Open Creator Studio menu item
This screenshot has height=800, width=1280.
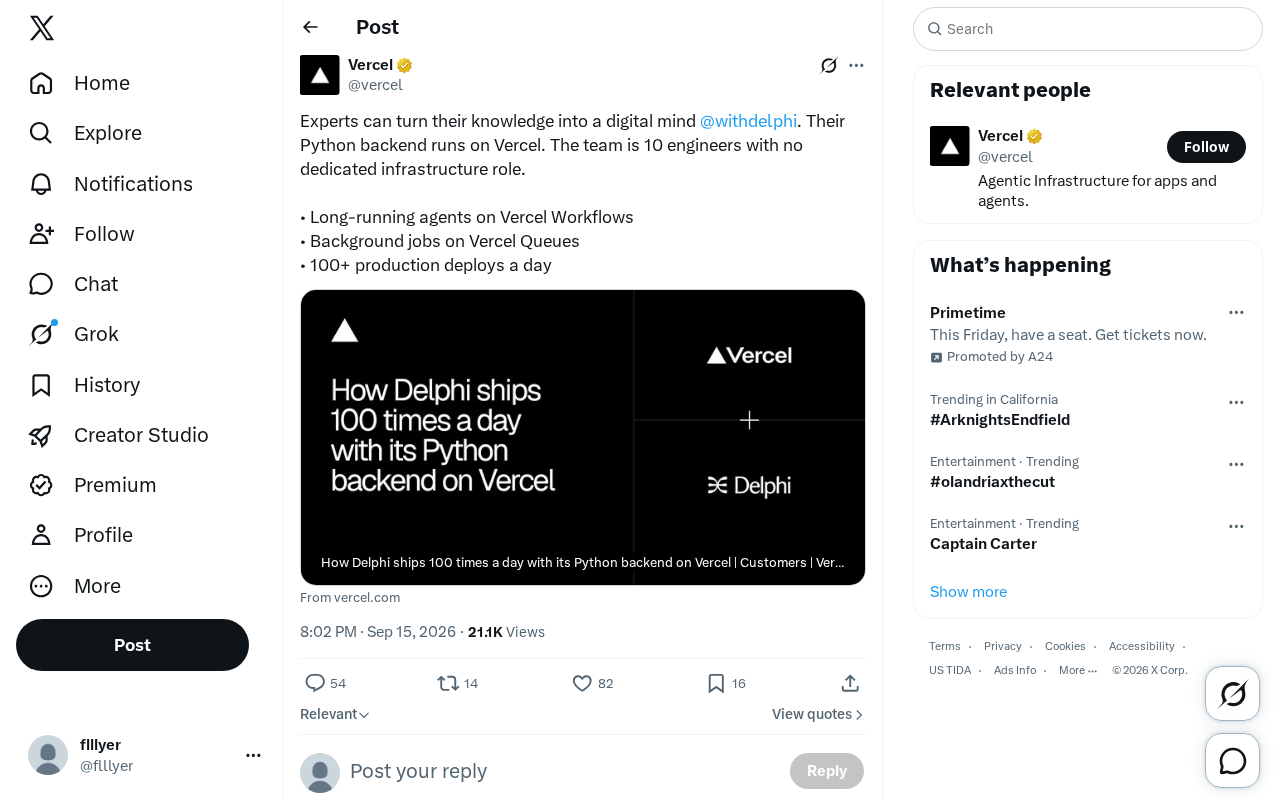pos(118,435)
